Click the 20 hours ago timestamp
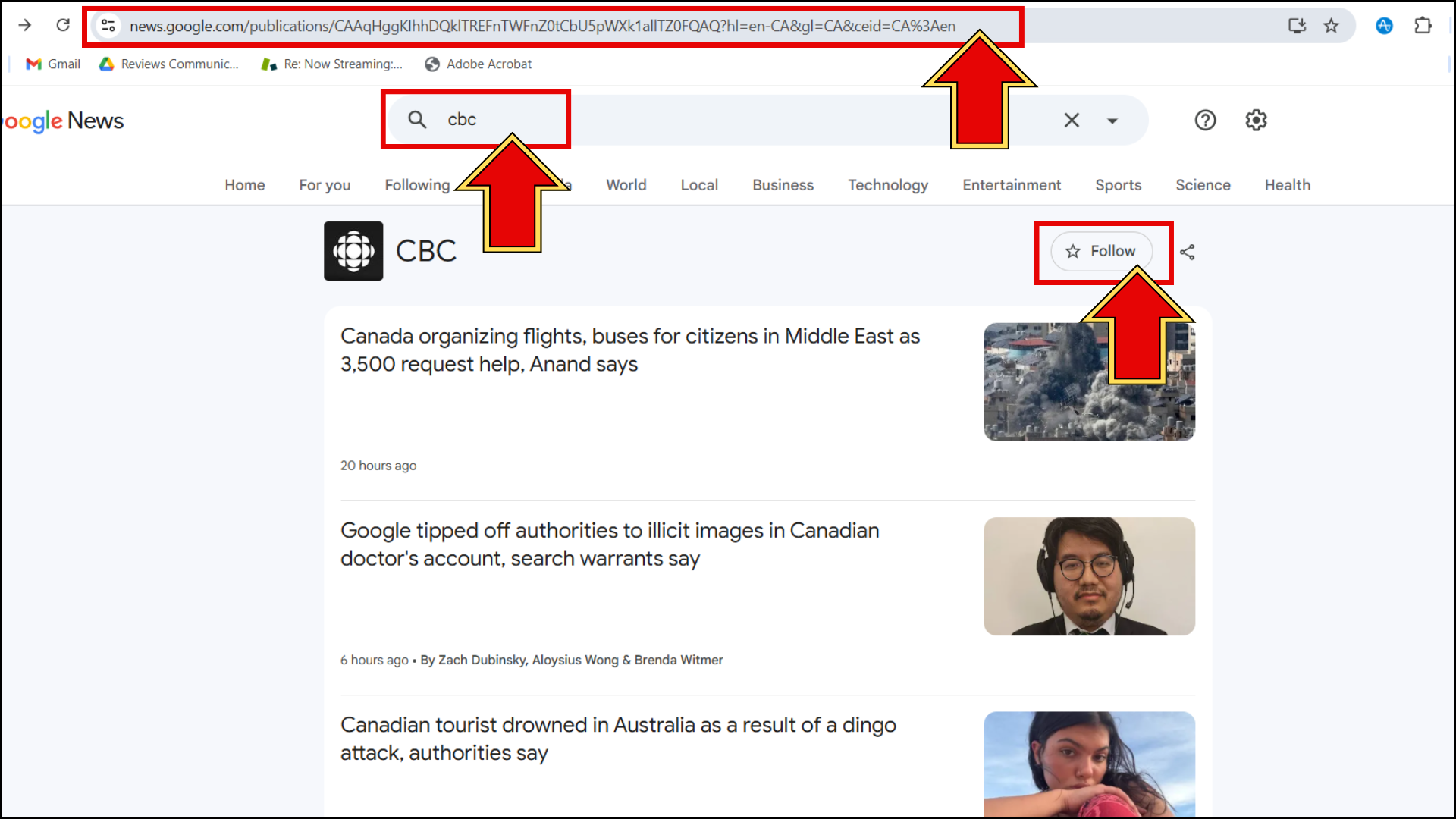 click(x=378, y=466)
